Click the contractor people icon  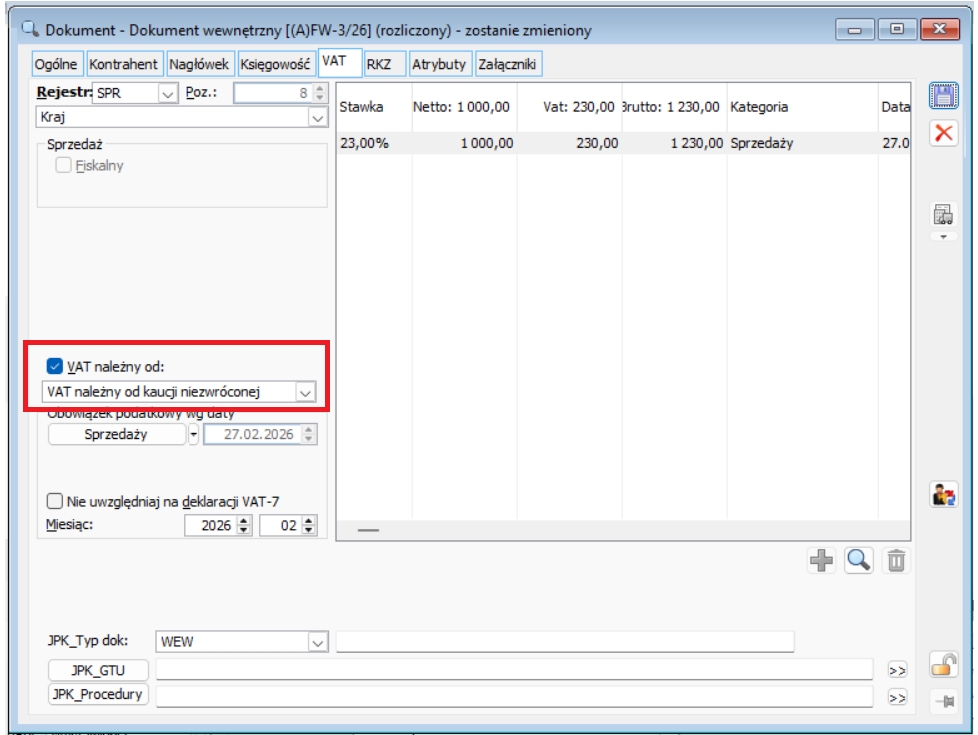tap(943, 494)
